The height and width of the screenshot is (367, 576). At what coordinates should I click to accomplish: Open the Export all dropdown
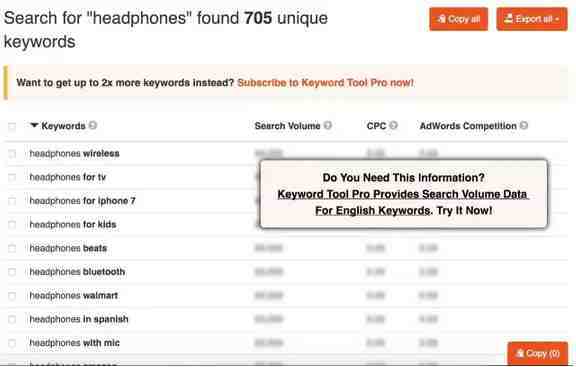[x=532, y=19]
